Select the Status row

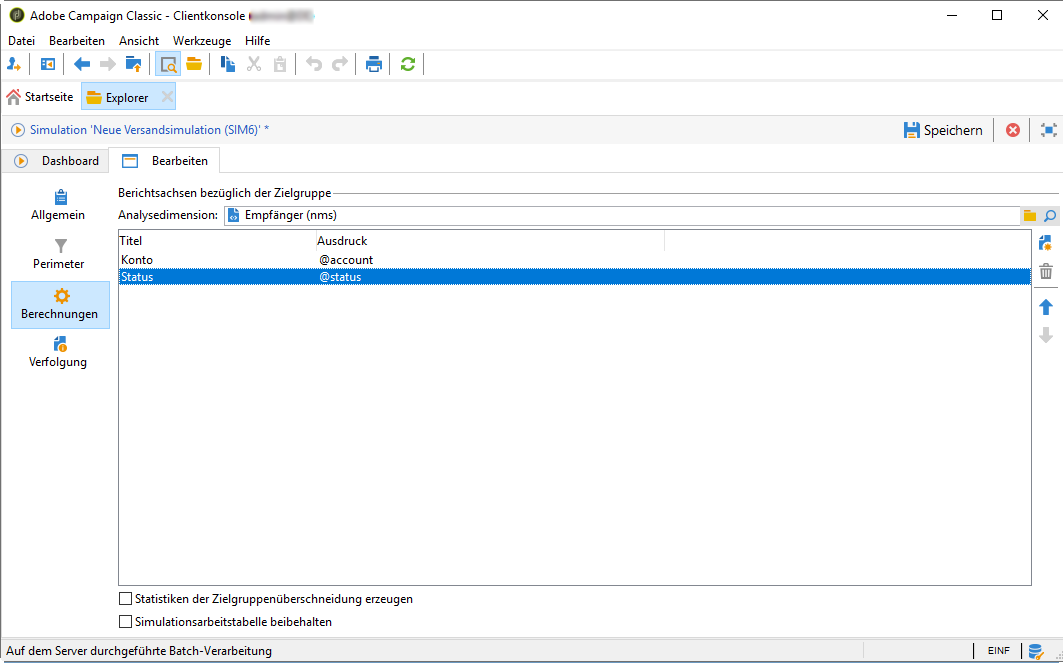point(575,277)
